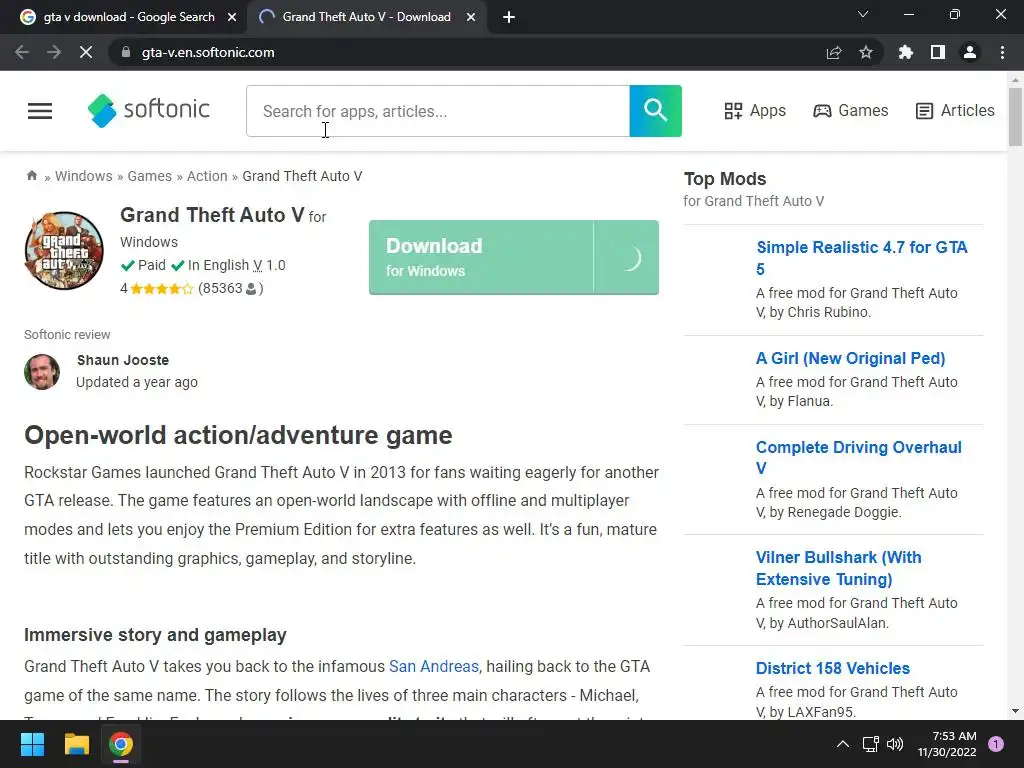The image size is (1024, 768).
Task: Click the Softonic logo
Action: tap(149, 110)
